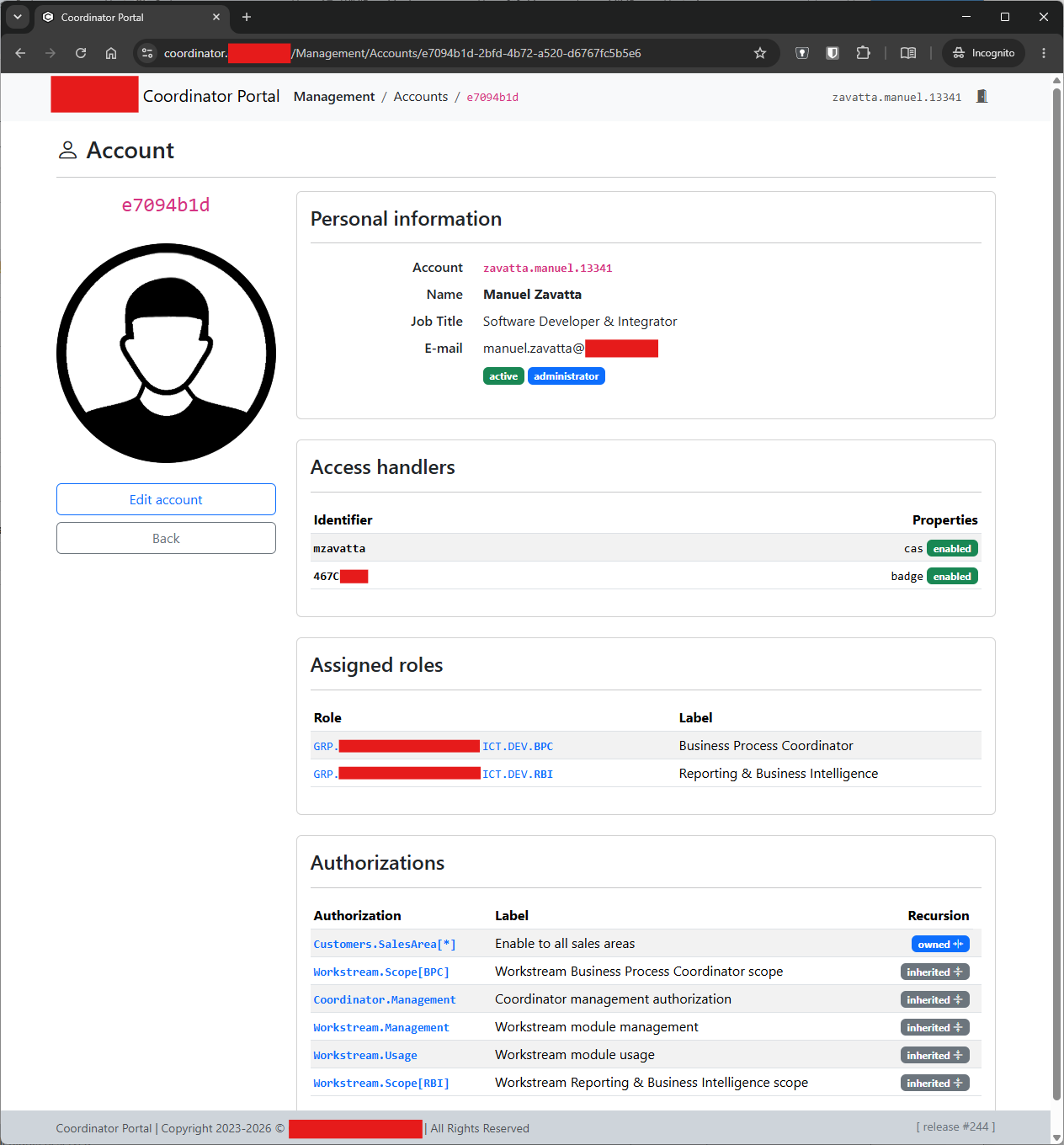Click the page vertical scrollbar thumb

(x=1057, y=594)
